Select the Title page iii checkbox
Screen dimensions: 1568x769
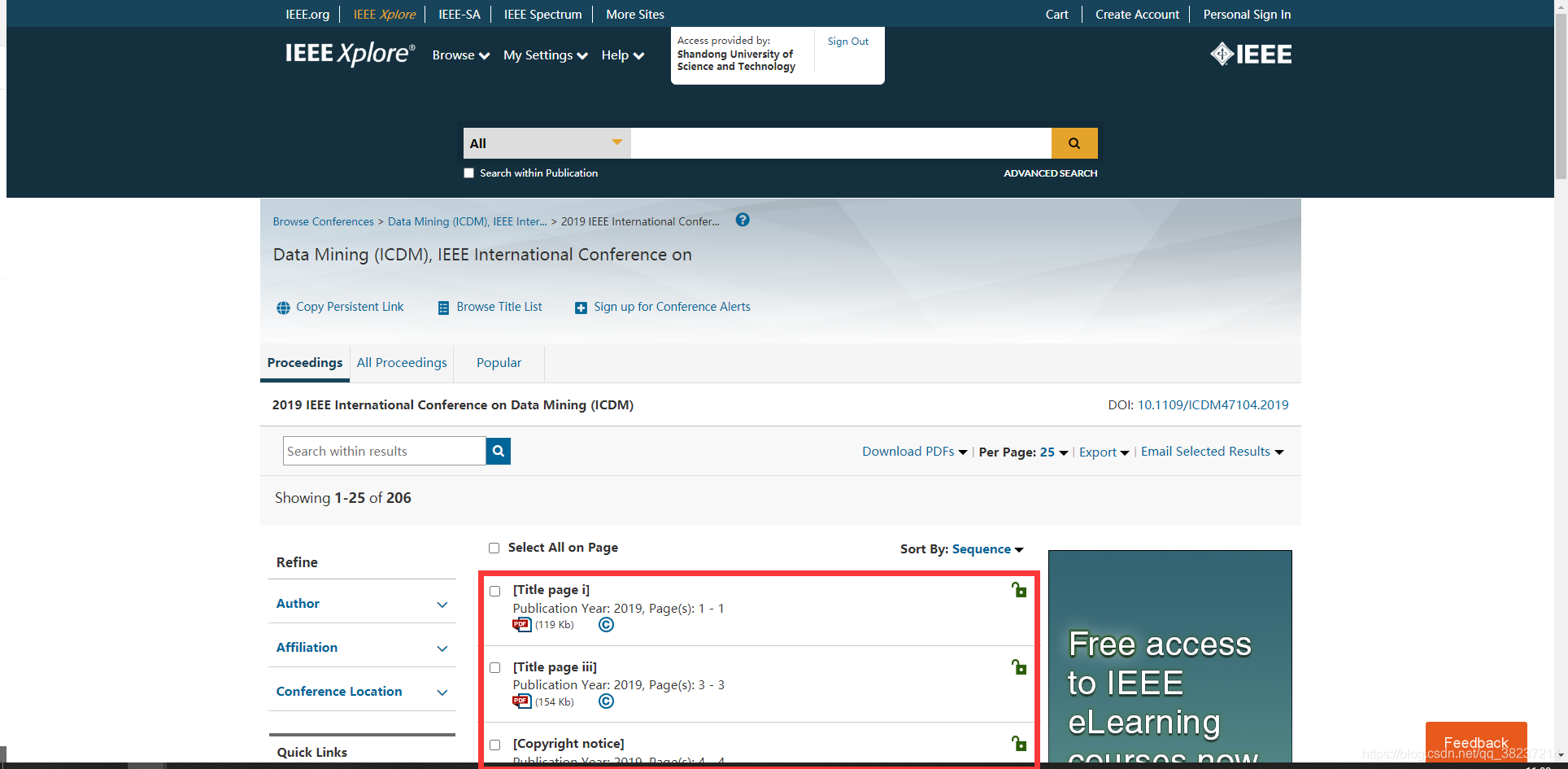coord(494,668)
